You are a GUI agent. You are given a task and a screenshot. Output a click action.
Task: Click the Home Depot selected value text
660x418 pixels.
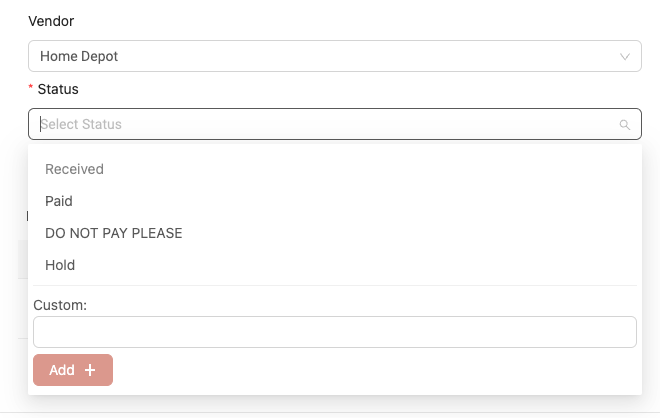[x=79, y=56]
